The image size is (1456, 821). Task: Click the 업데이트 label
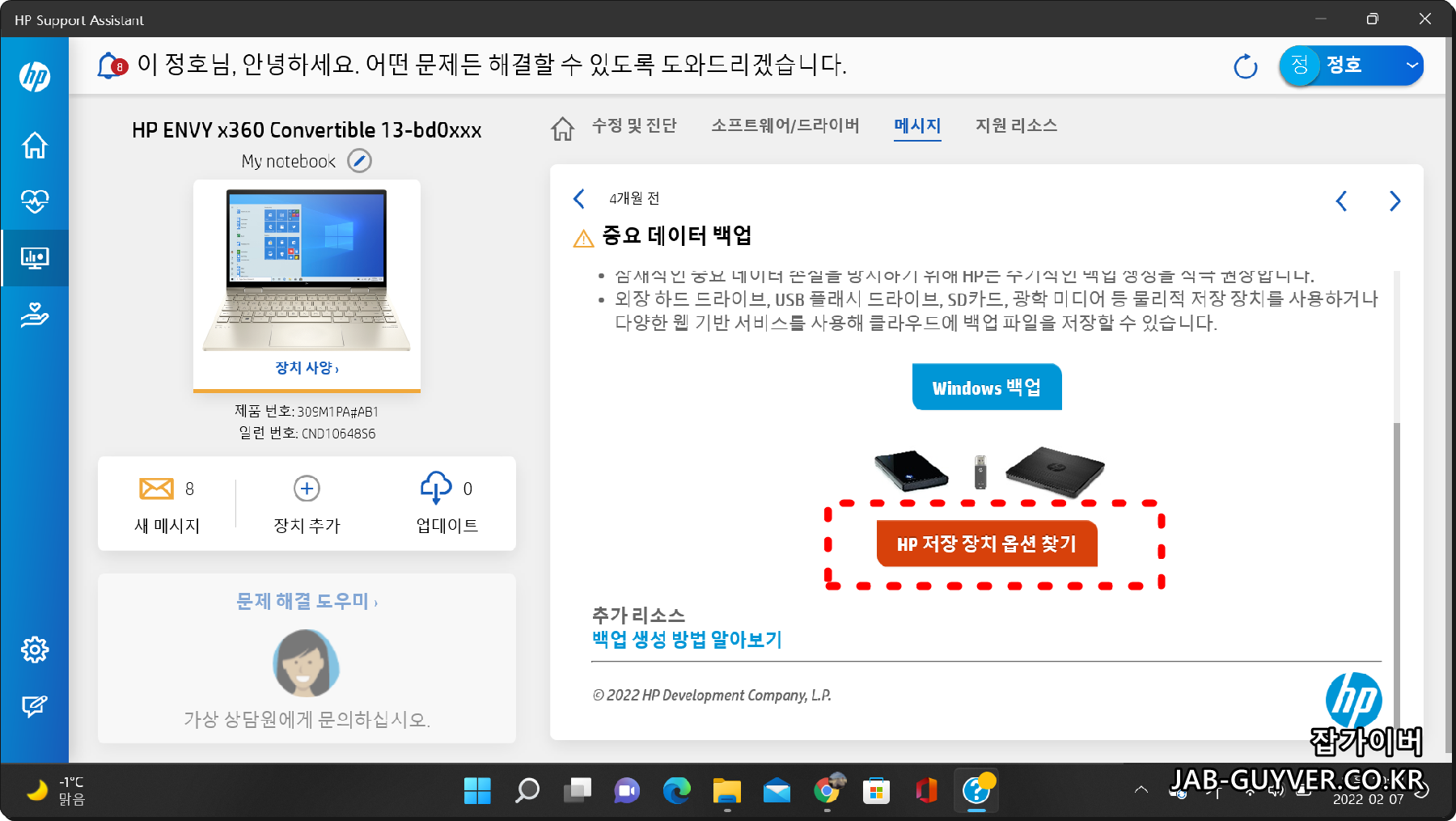[447, 526]
